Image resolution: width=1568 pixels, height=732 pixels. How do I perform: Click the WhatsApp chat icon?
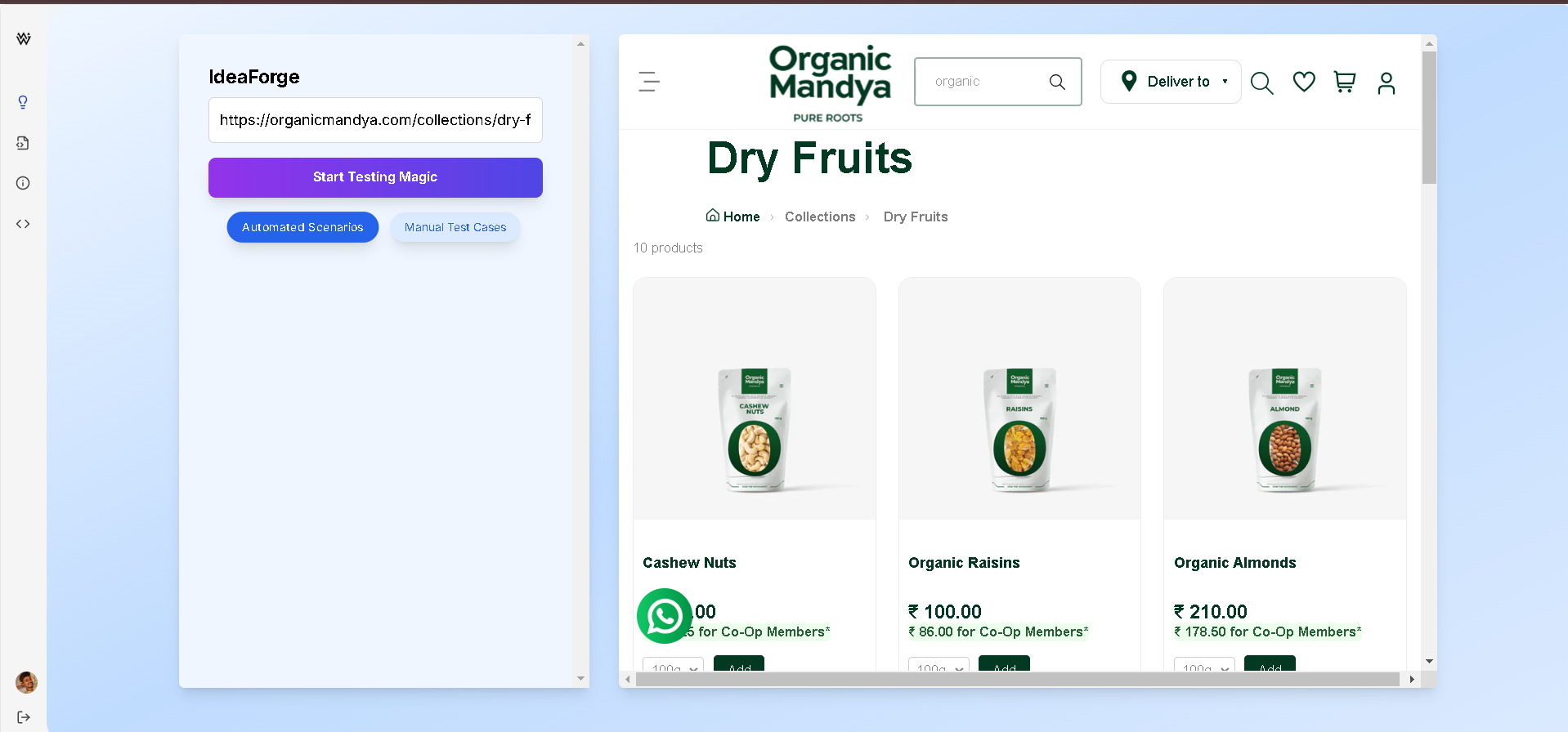pos(665,616)
